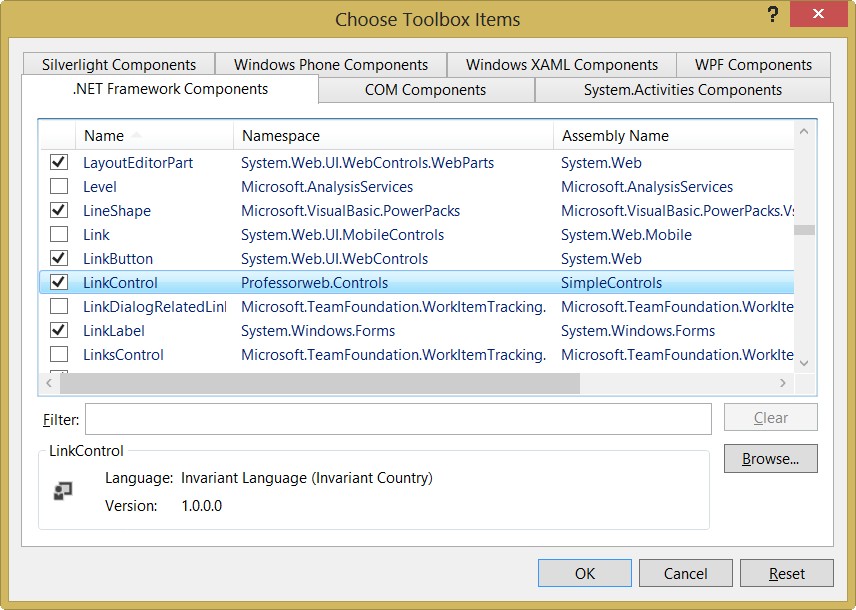Enable the Link component checkbox

(59, 234)
